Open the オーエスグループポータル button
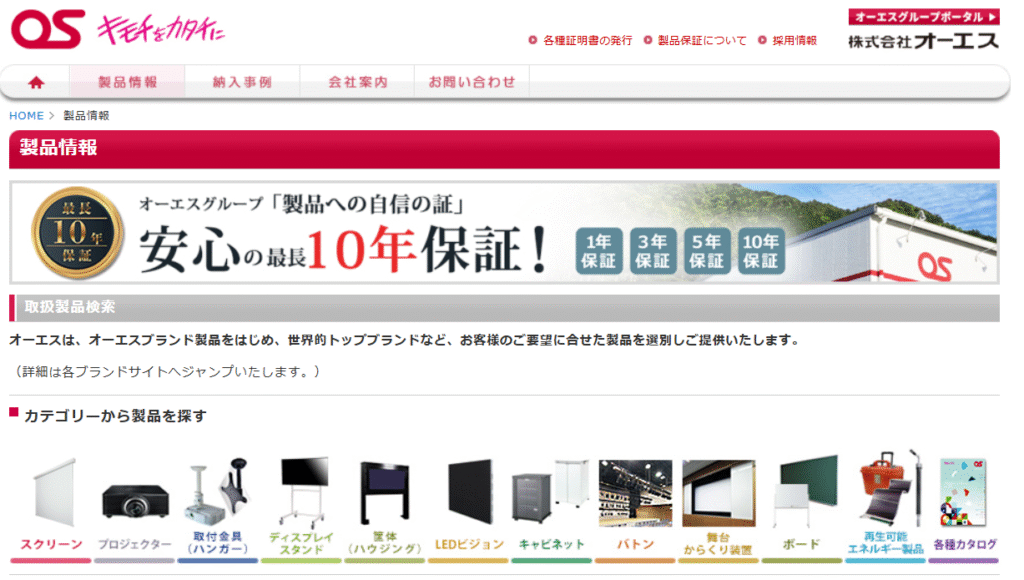This screenshot has width=1024, height=580. click(x=923, y=17)
